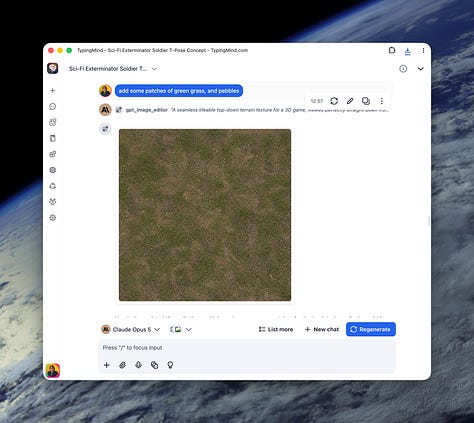The image size is (474, 423).
Task: Click the paperclip attach icon
Action: tap(122, 365)
